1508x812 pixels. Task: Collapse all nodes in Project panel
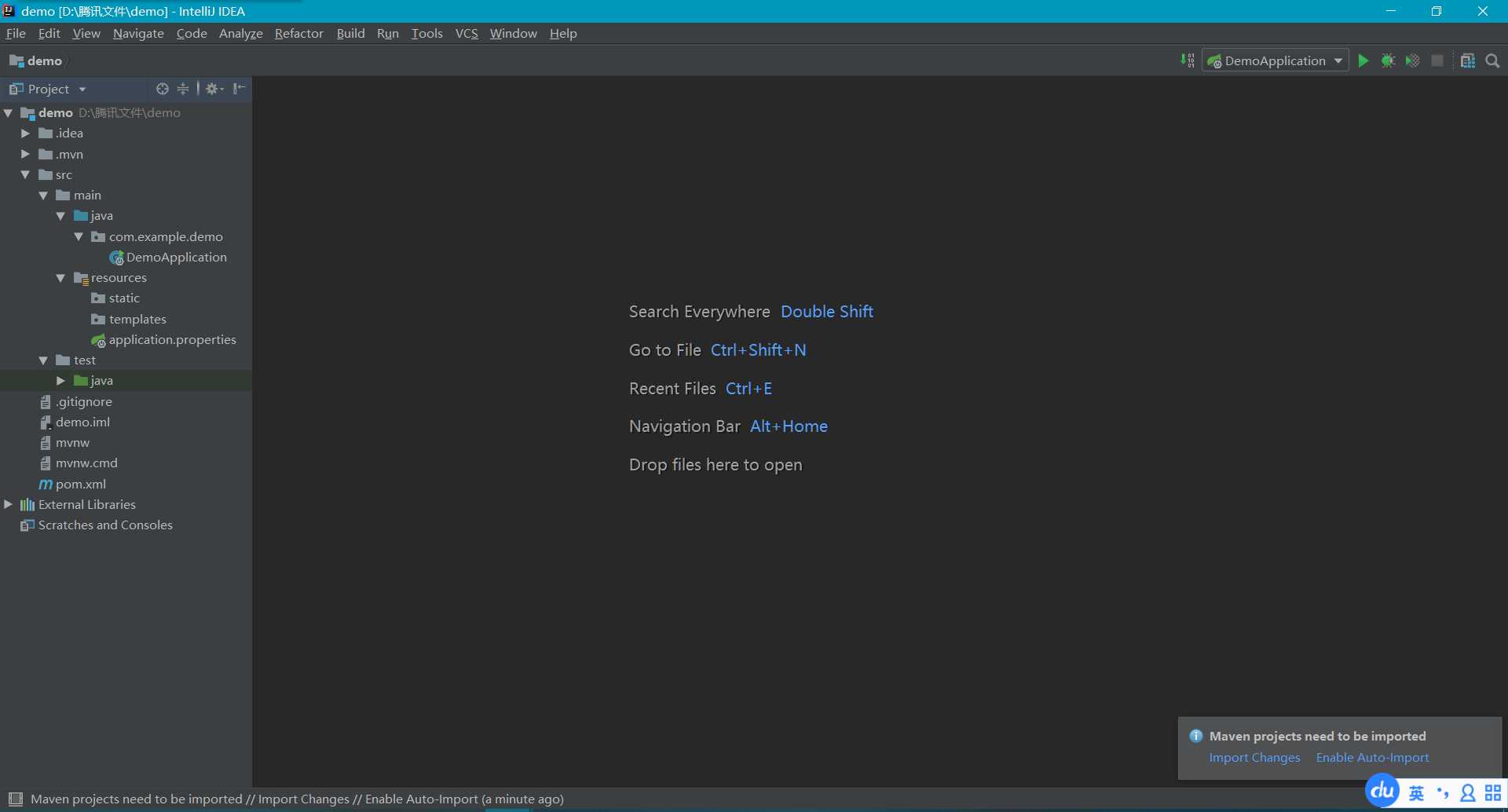(x=183, y=89)
